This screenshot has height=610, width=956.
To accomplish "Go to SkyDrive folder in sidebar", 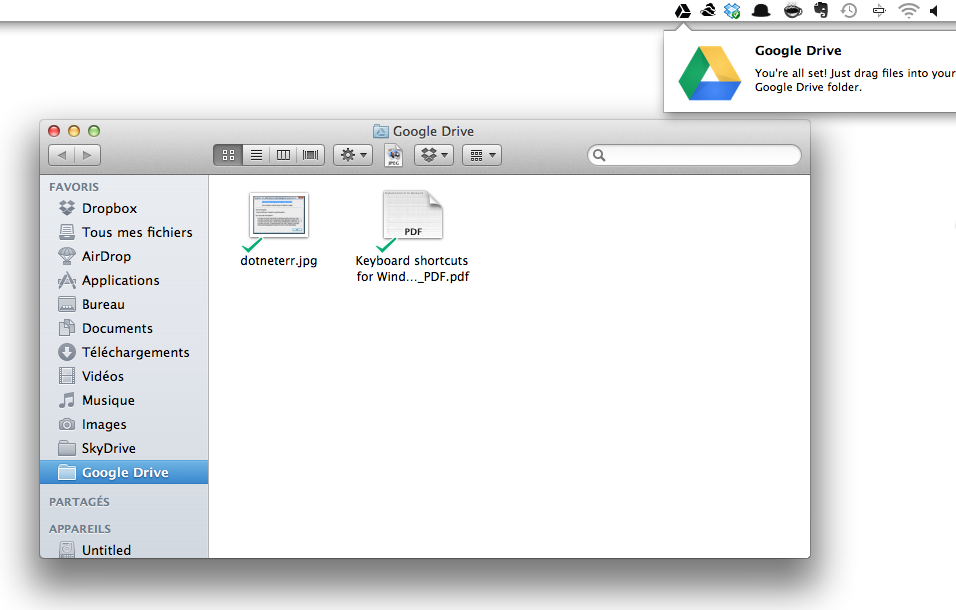I will (x=108, y=448).
